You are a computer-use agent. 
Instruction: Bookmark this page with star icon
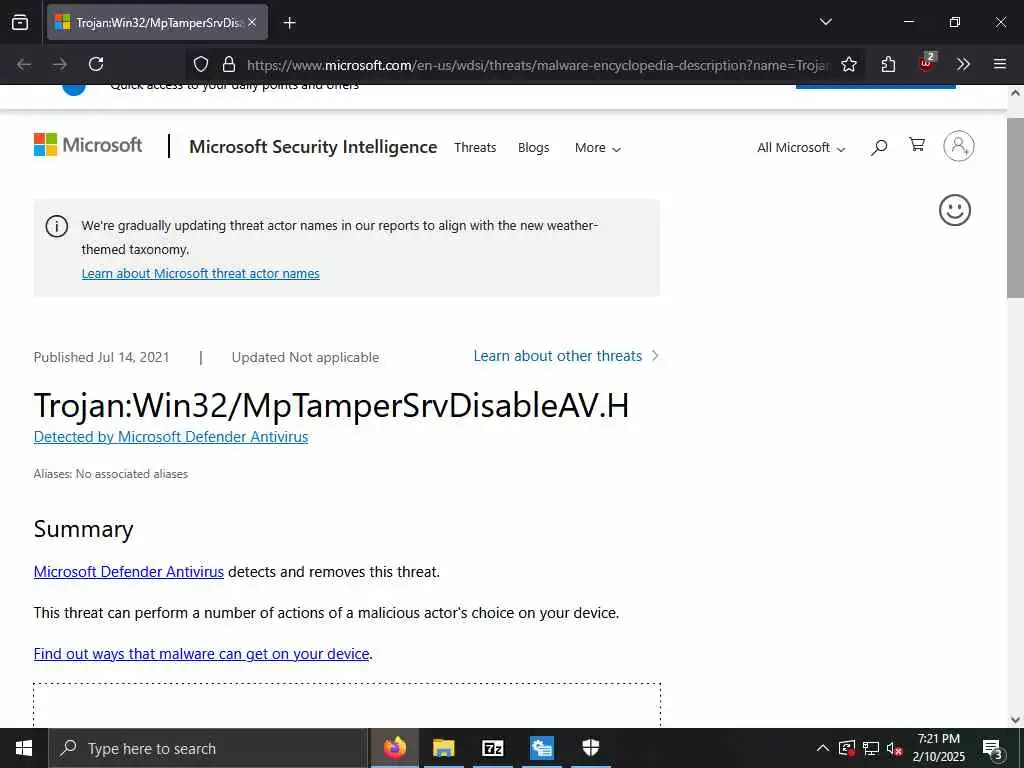click(848, 64)
